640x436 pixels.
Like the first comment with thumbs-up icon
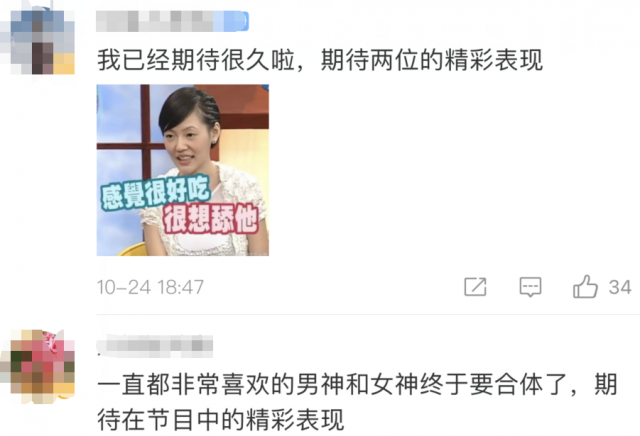tap(585, 287)
